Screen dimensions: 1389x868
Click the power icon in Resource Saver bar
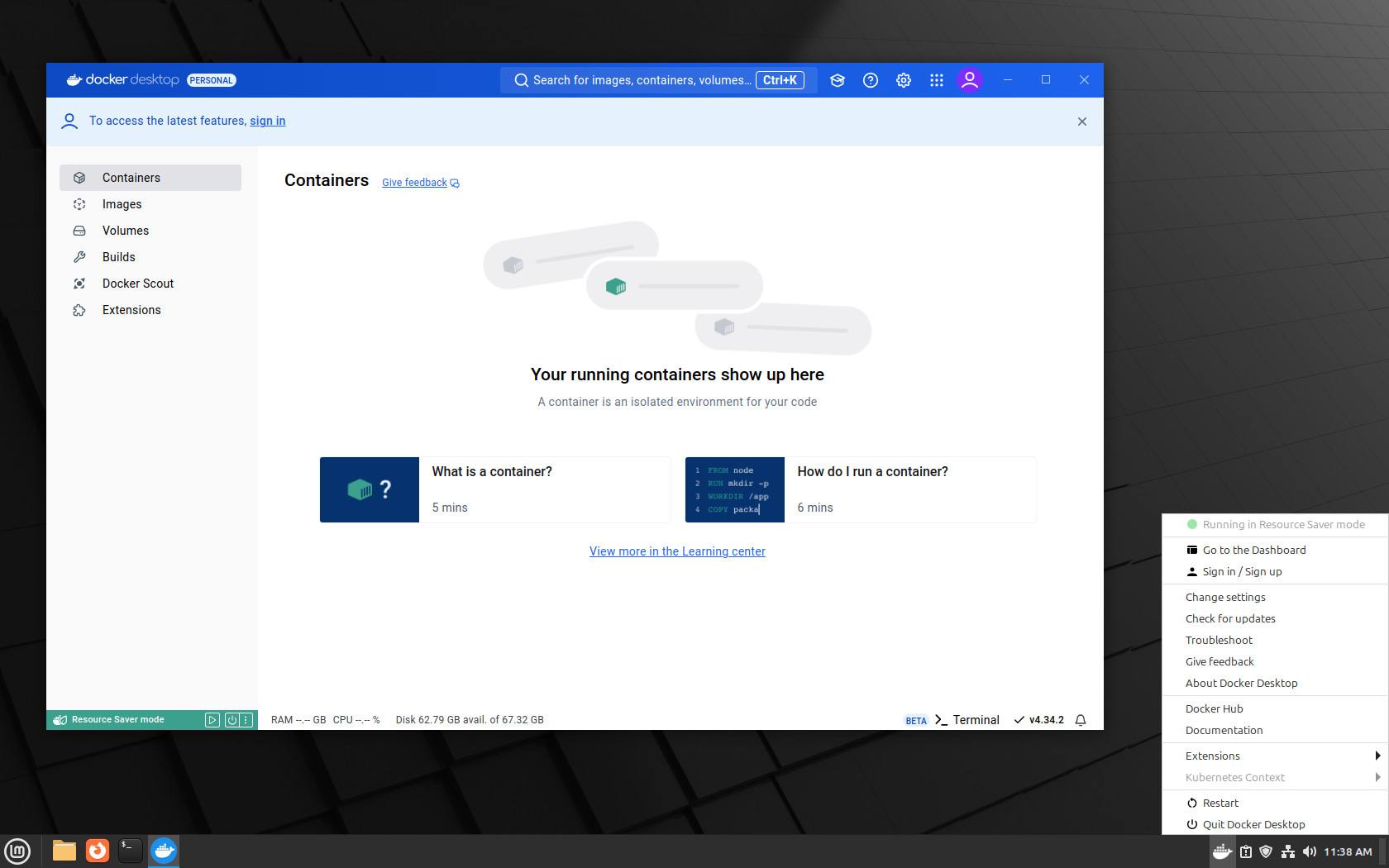point(231,720)
